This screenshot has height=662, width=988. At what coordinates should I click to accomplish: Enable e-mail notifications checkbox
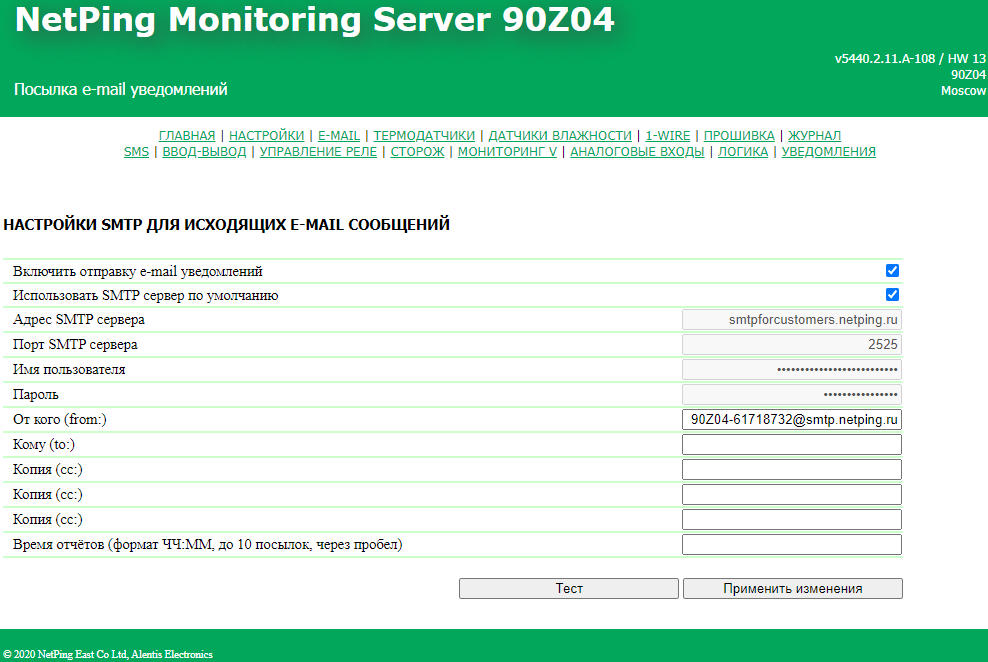coord(892,271)
